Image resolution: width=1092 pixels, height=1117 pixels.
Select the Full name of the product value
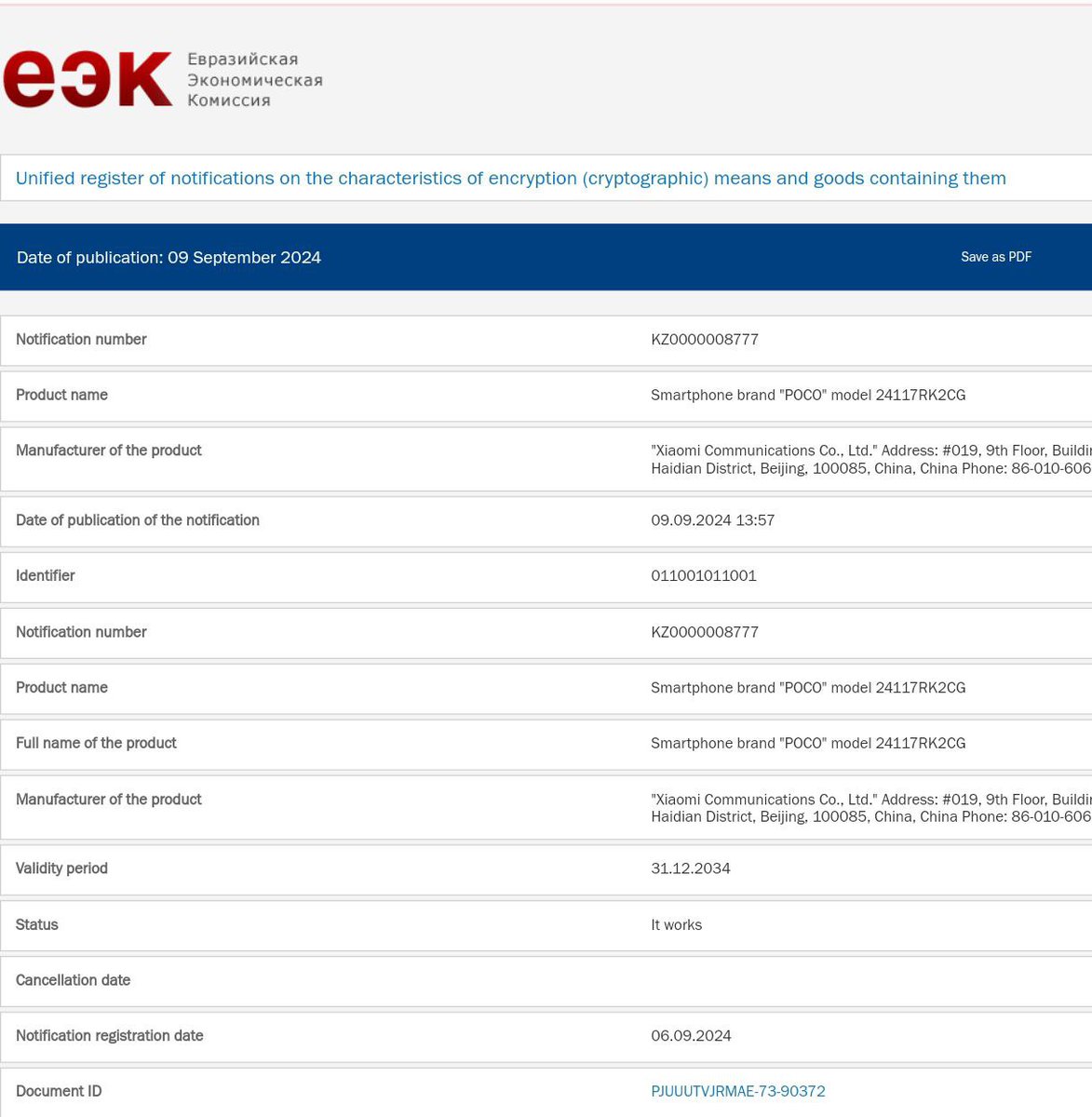coord(808,743)
